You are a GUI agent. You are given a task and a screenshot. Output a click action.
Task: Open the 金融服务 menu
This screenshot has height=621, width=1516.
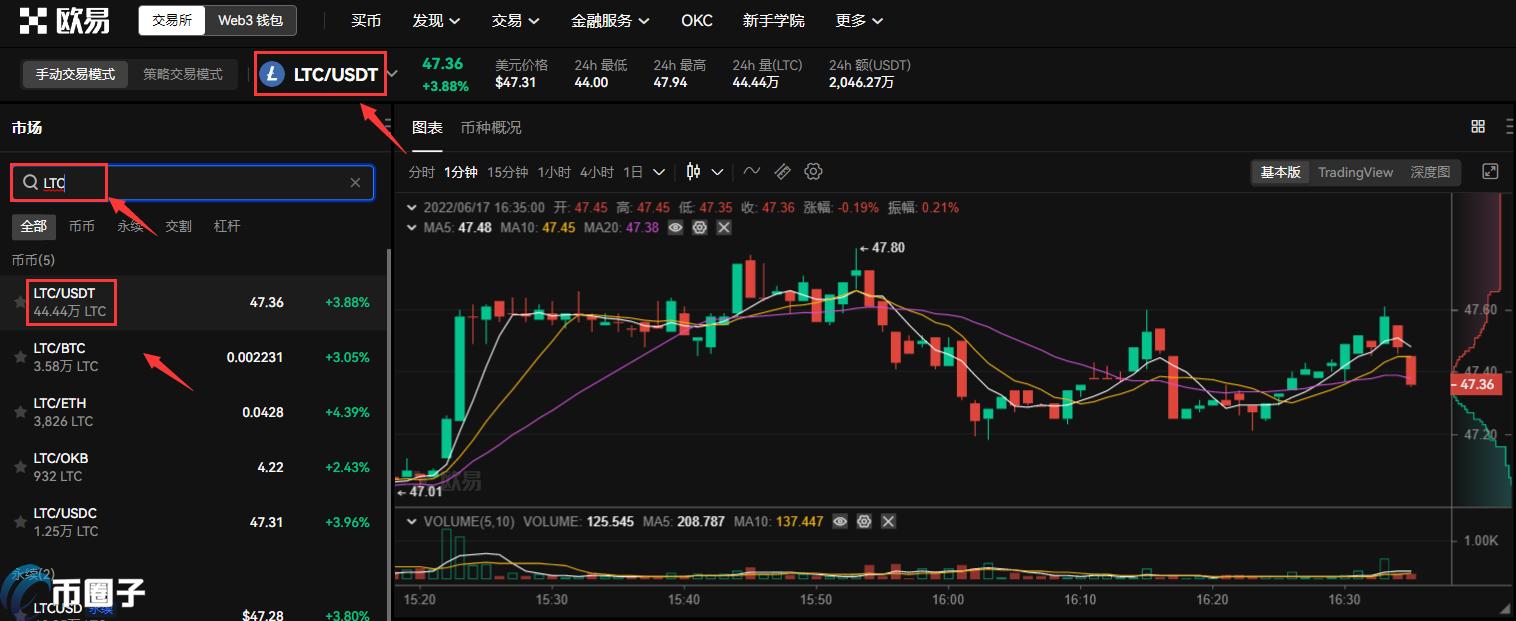coord(609,21)
